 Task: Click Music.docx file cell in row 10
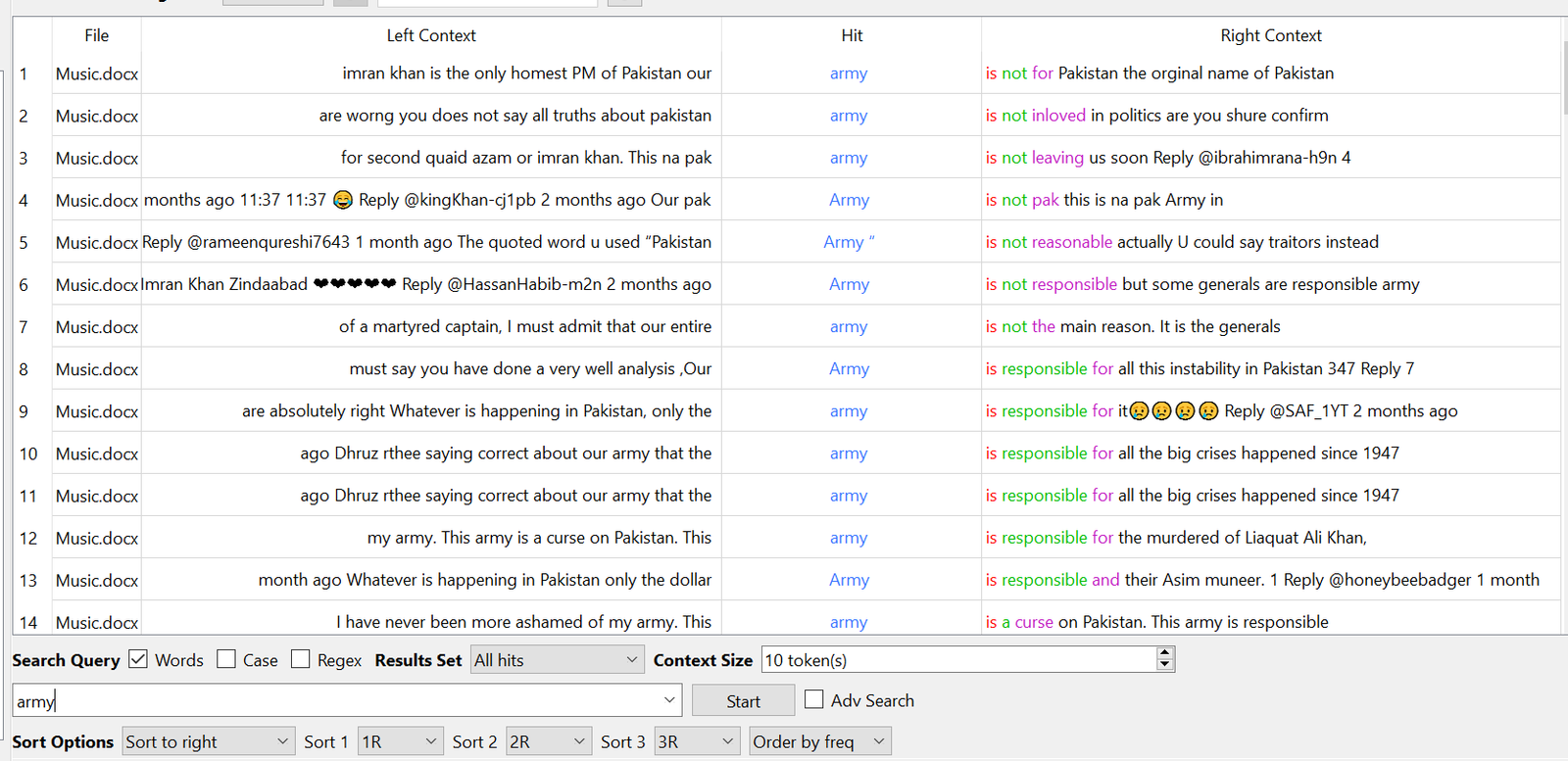point(97,453)
